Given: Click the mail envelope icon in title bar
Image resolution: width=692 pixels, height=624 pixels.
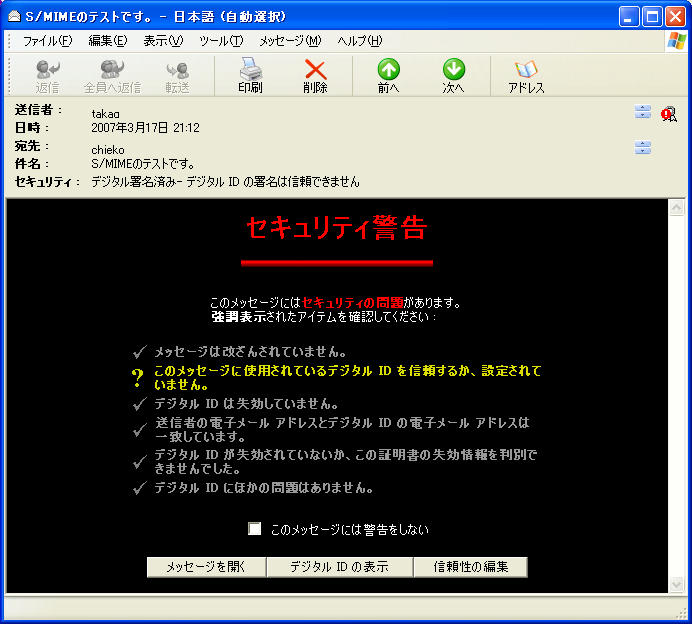Looking at the screenshot, I should [14, 16].
